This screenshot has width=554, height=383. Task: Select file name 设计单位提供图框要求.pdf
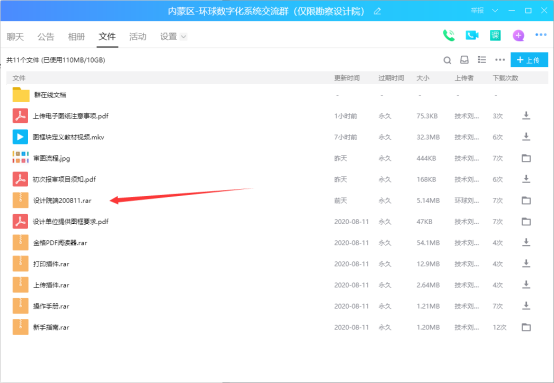point(71,222)
